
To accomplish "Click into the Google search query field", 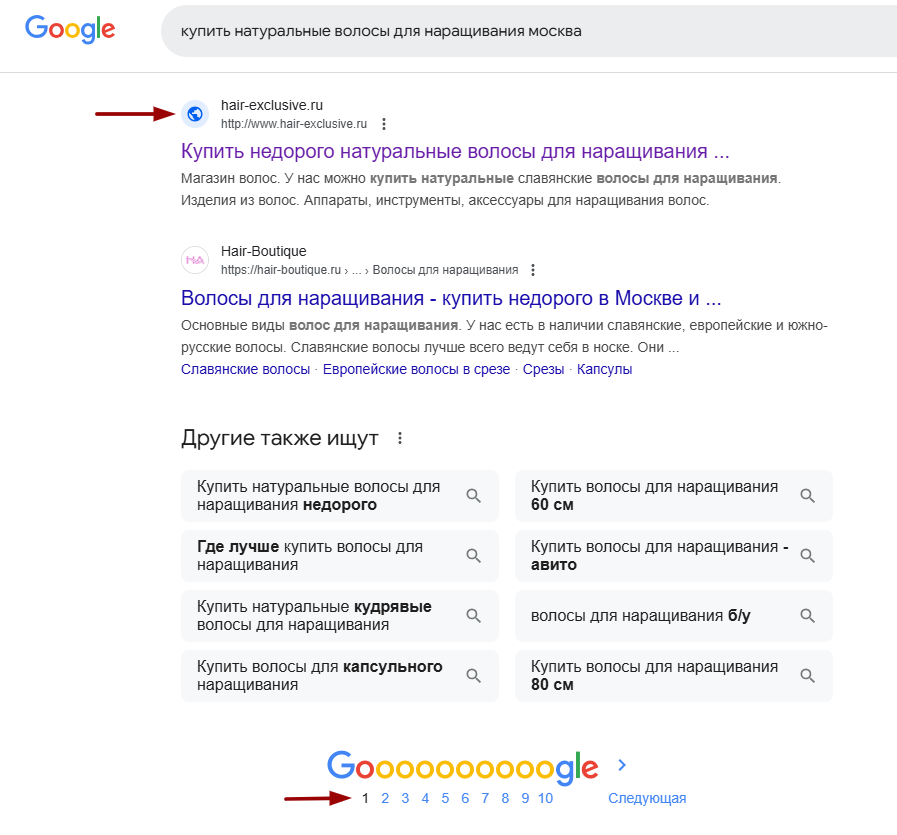I will (529, 31).
